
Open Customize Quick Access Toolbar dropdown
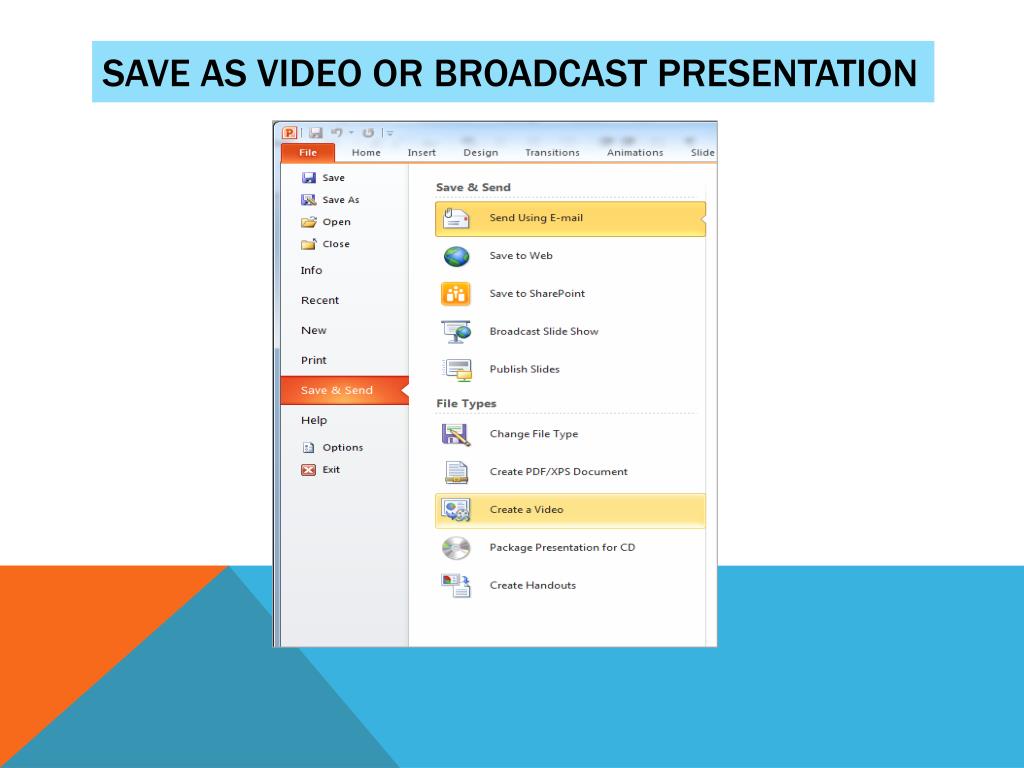(389, 133)
